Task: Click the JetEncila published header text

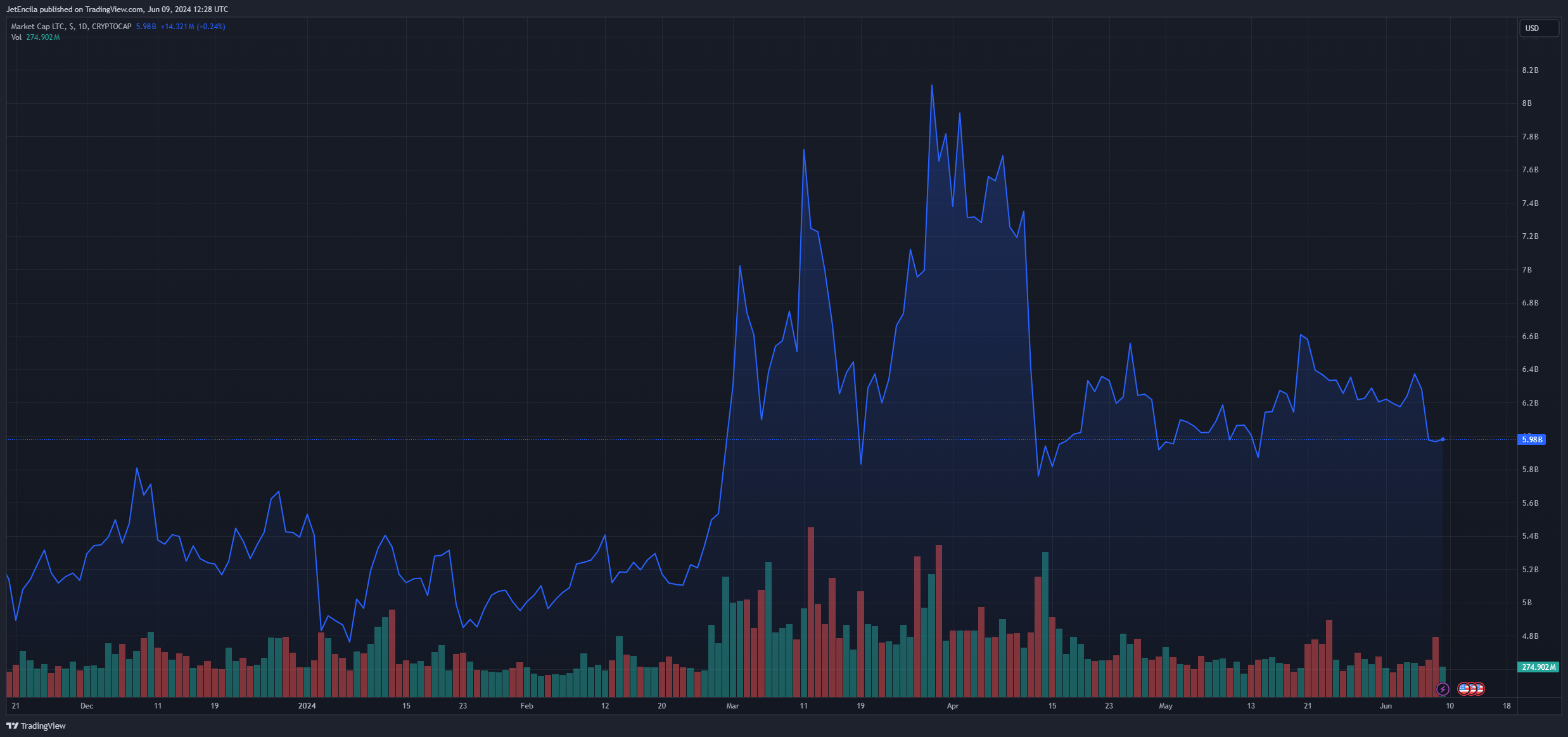Action: click(117, 10)
